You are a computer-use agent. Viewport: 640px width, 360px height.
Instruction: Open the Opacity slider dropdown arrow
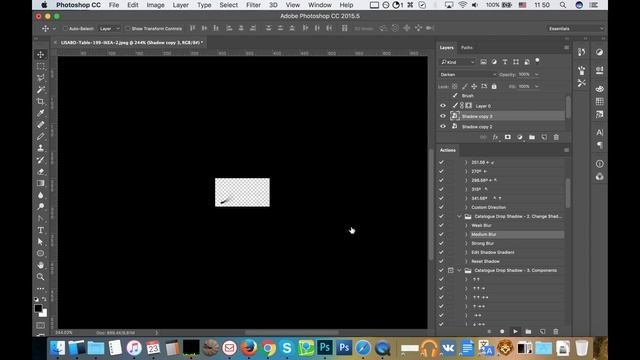(x=536, y=75)
